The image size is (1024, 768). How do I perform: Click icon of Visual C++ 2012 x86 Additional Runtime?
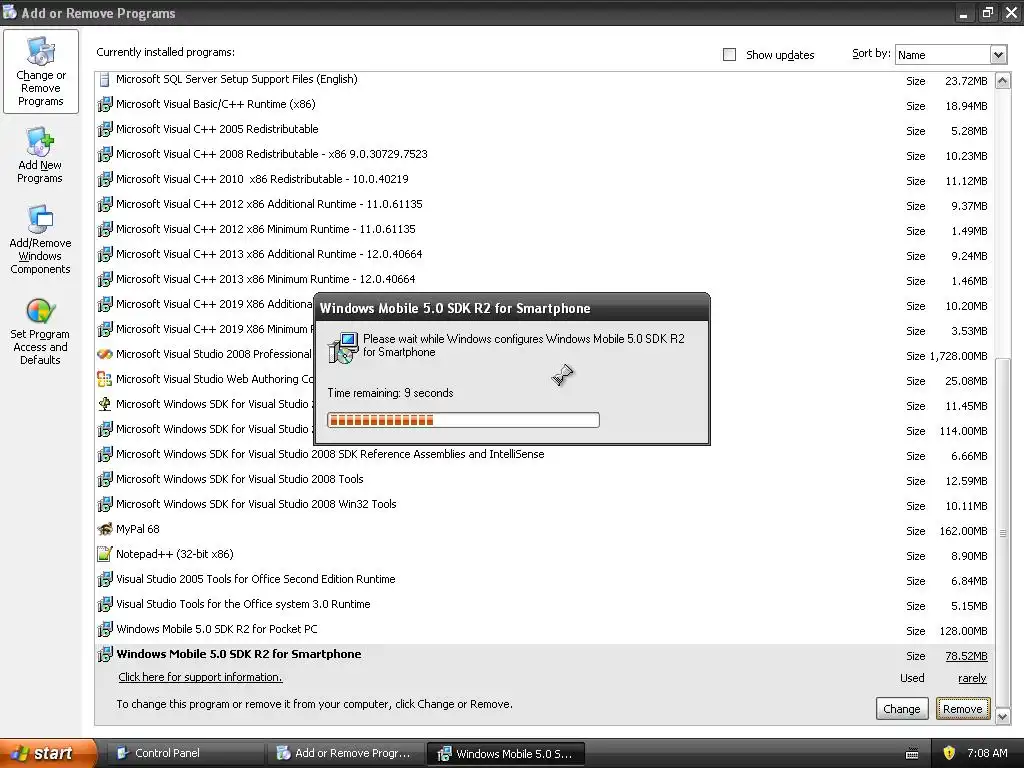(x=104, y=204)
